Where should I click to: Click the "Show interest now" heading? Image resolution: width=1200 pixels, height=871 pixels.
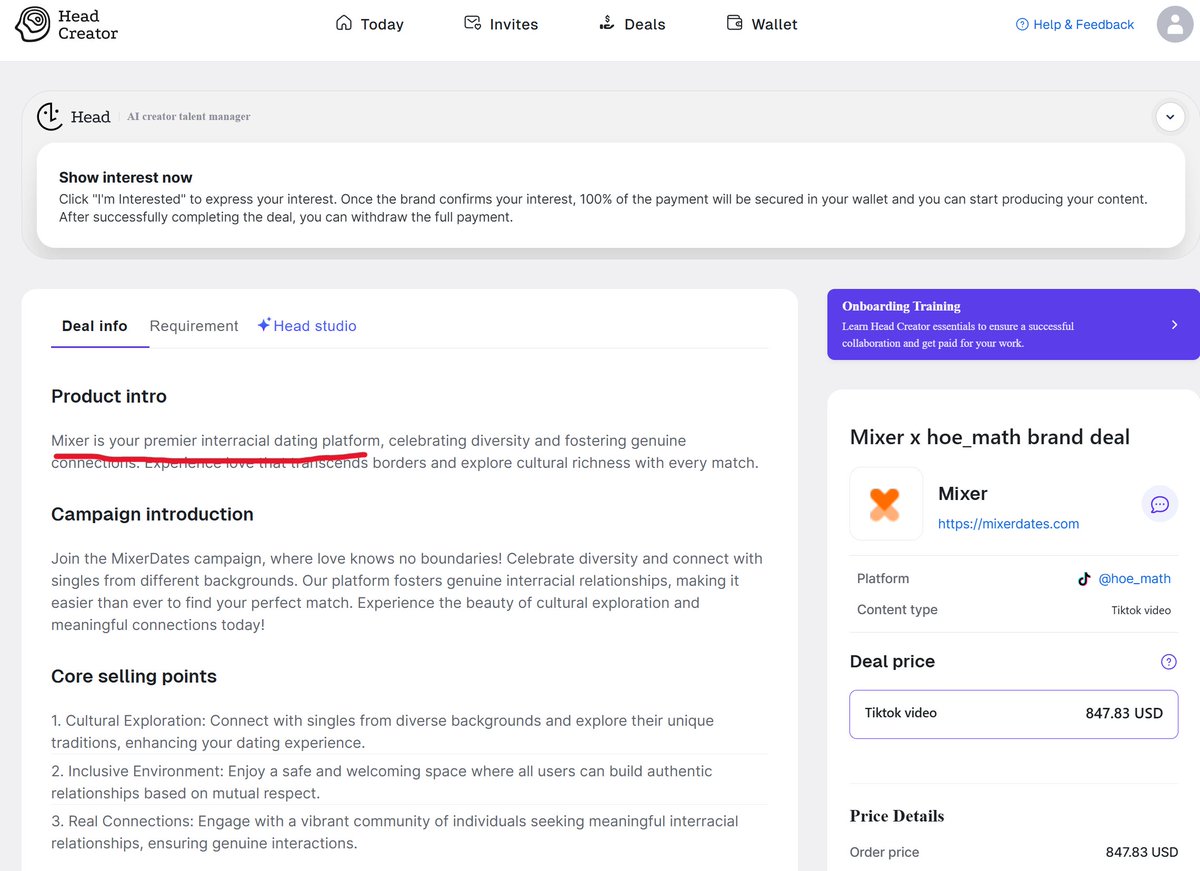pos(126,178)
